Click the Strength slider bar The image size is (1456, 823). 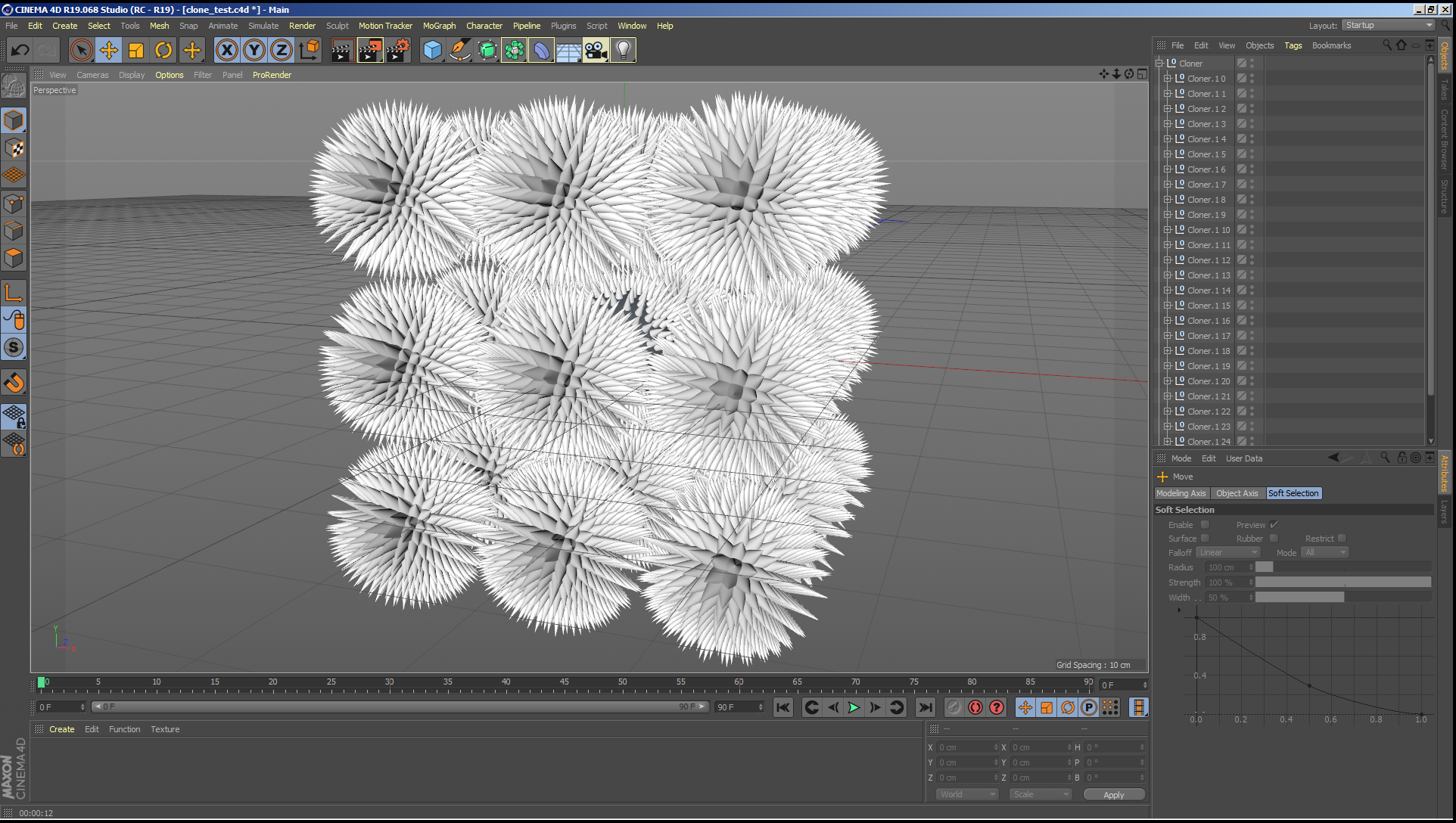[x=1342, y=582]
